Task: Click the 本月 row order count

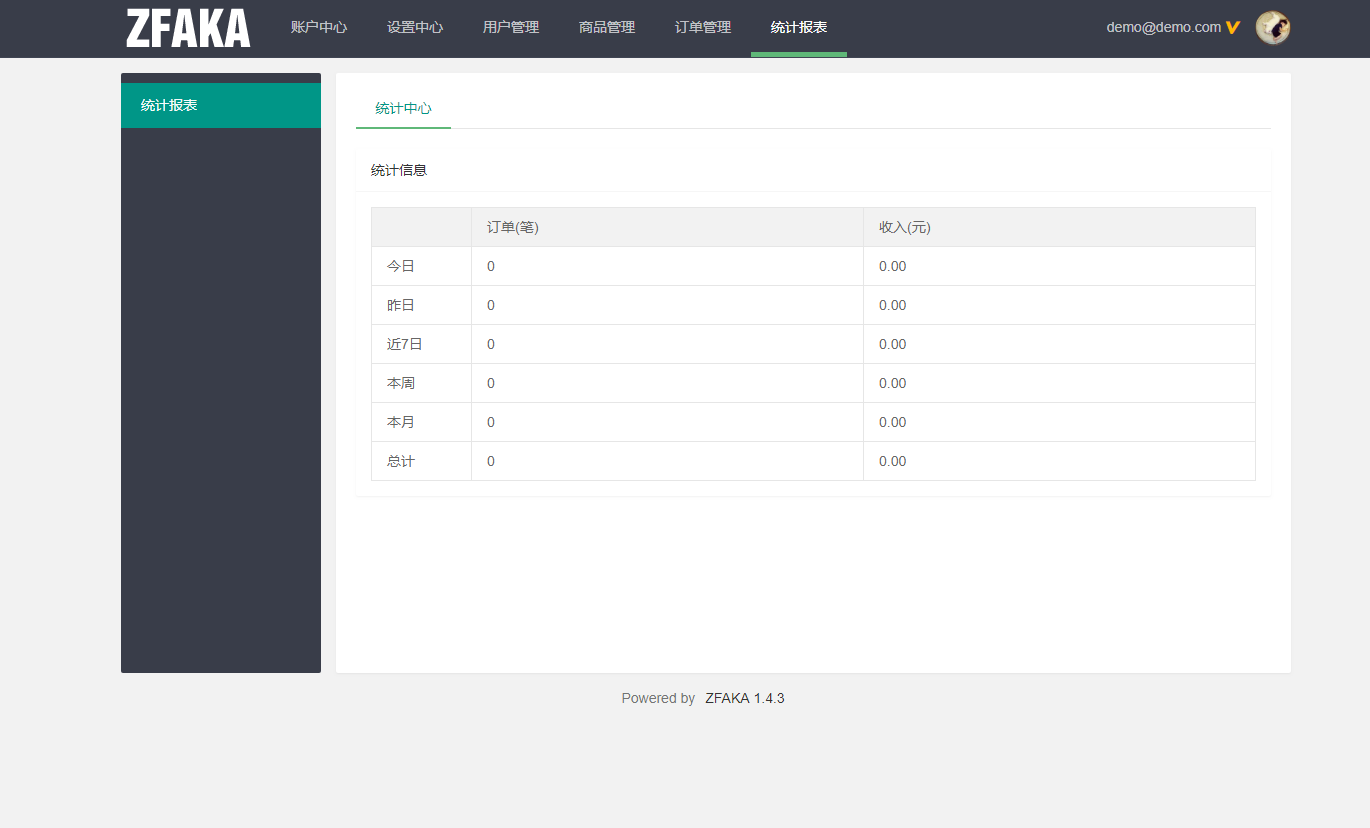Action: click(x=491, y=422)
